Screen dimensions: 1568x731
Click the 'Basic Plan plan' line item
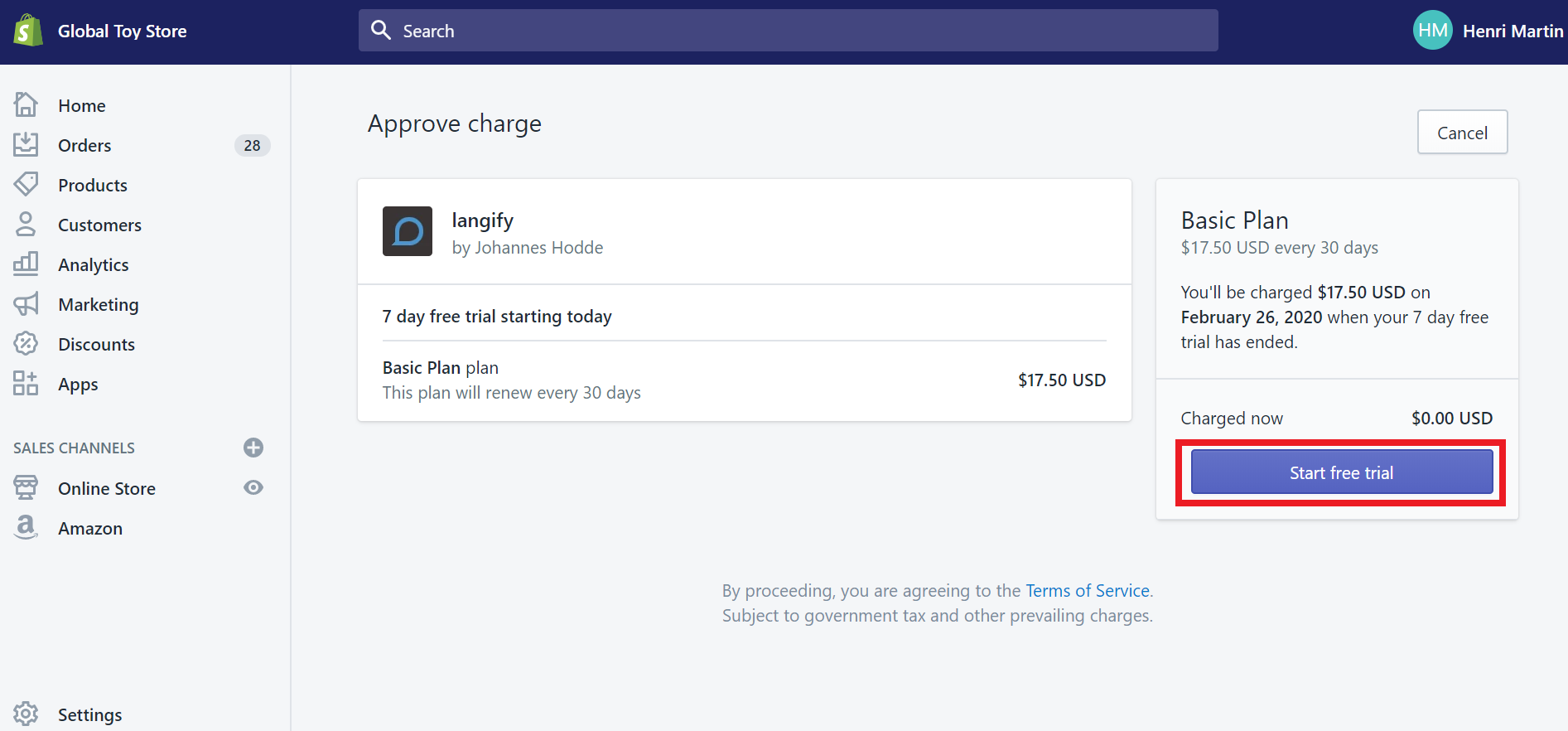pos(441,368)
